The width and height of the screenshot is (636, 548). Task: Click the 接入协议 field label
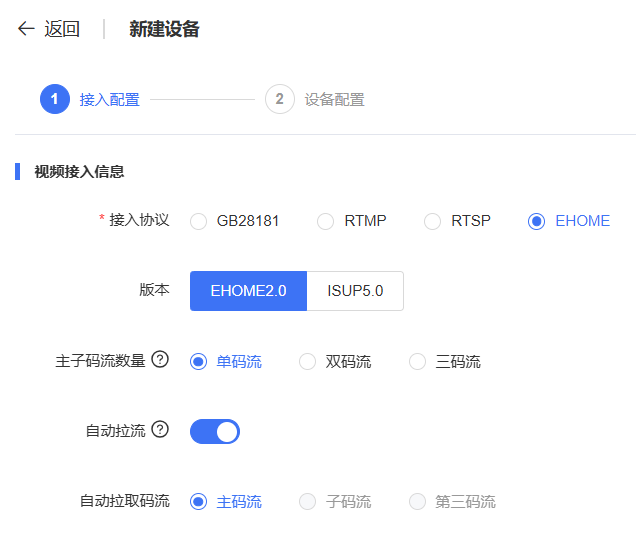coord(139,220)
